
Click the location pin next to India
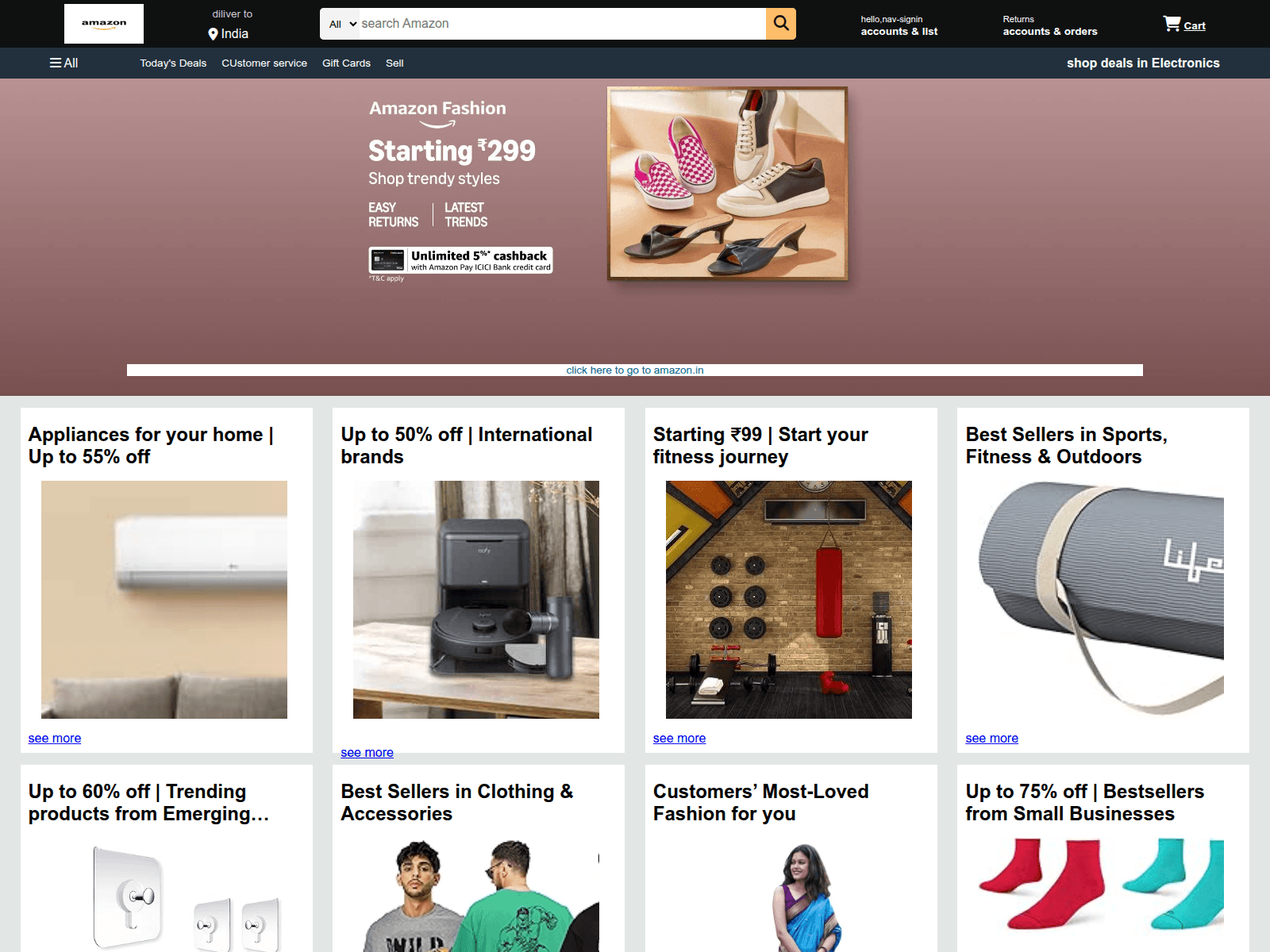click(213, 34)
